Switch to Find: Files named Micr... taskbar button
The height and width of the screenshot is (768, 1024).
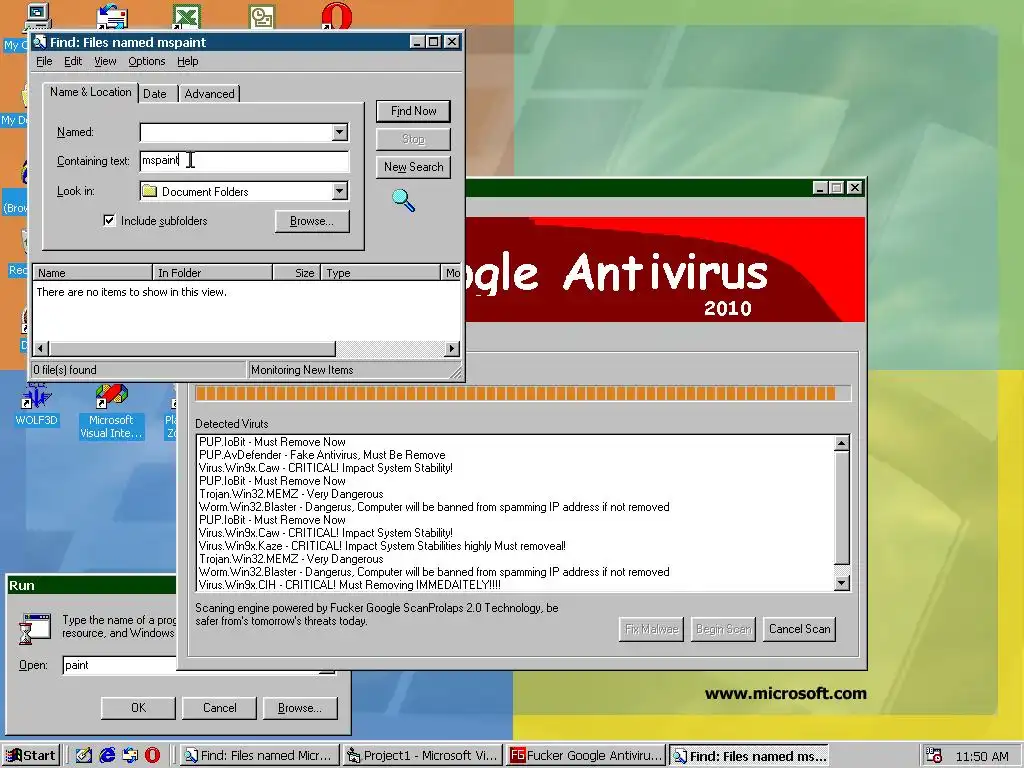tap(259, 756)
